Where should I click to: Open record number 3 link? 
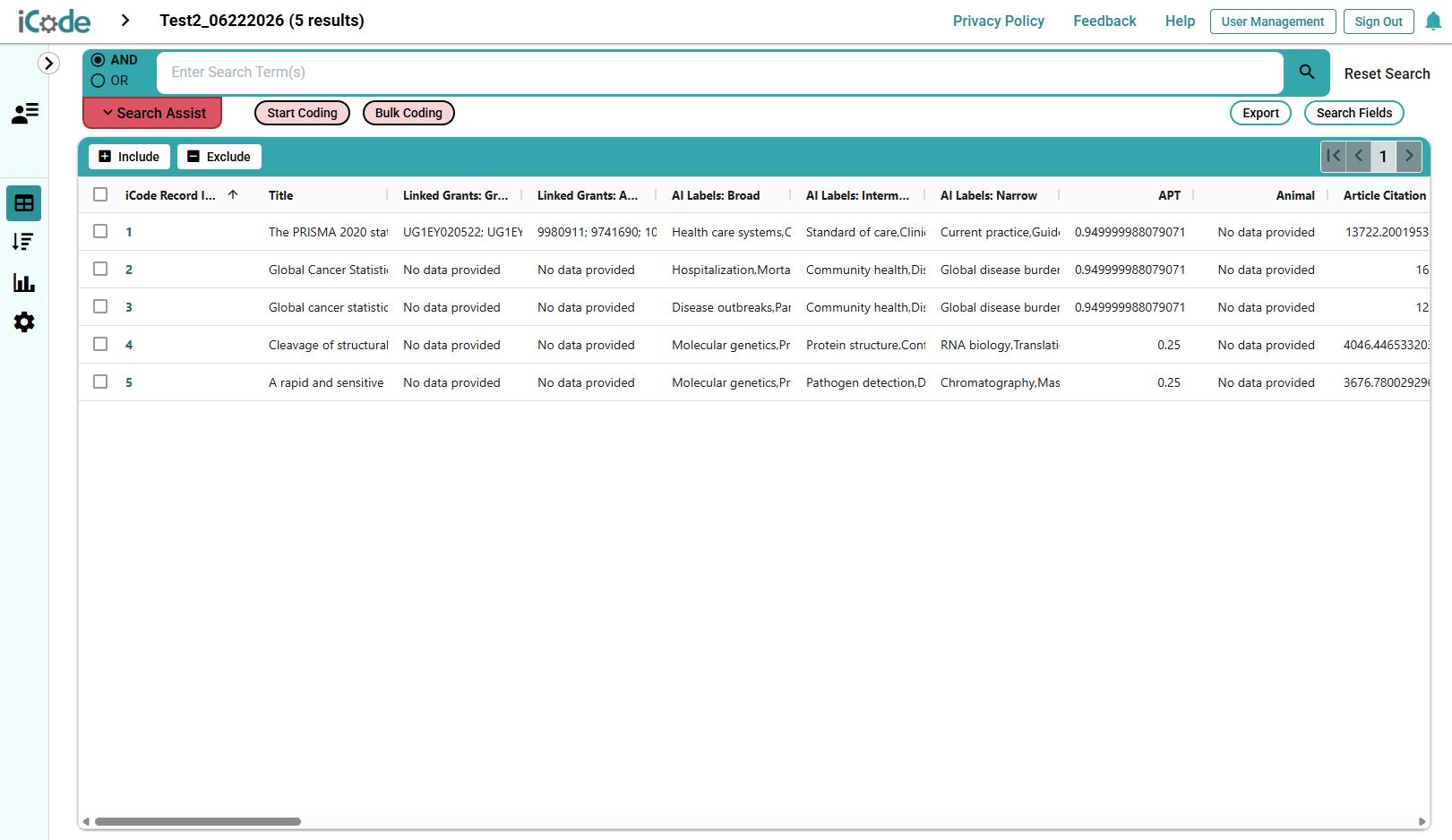(x=129, y=307)
